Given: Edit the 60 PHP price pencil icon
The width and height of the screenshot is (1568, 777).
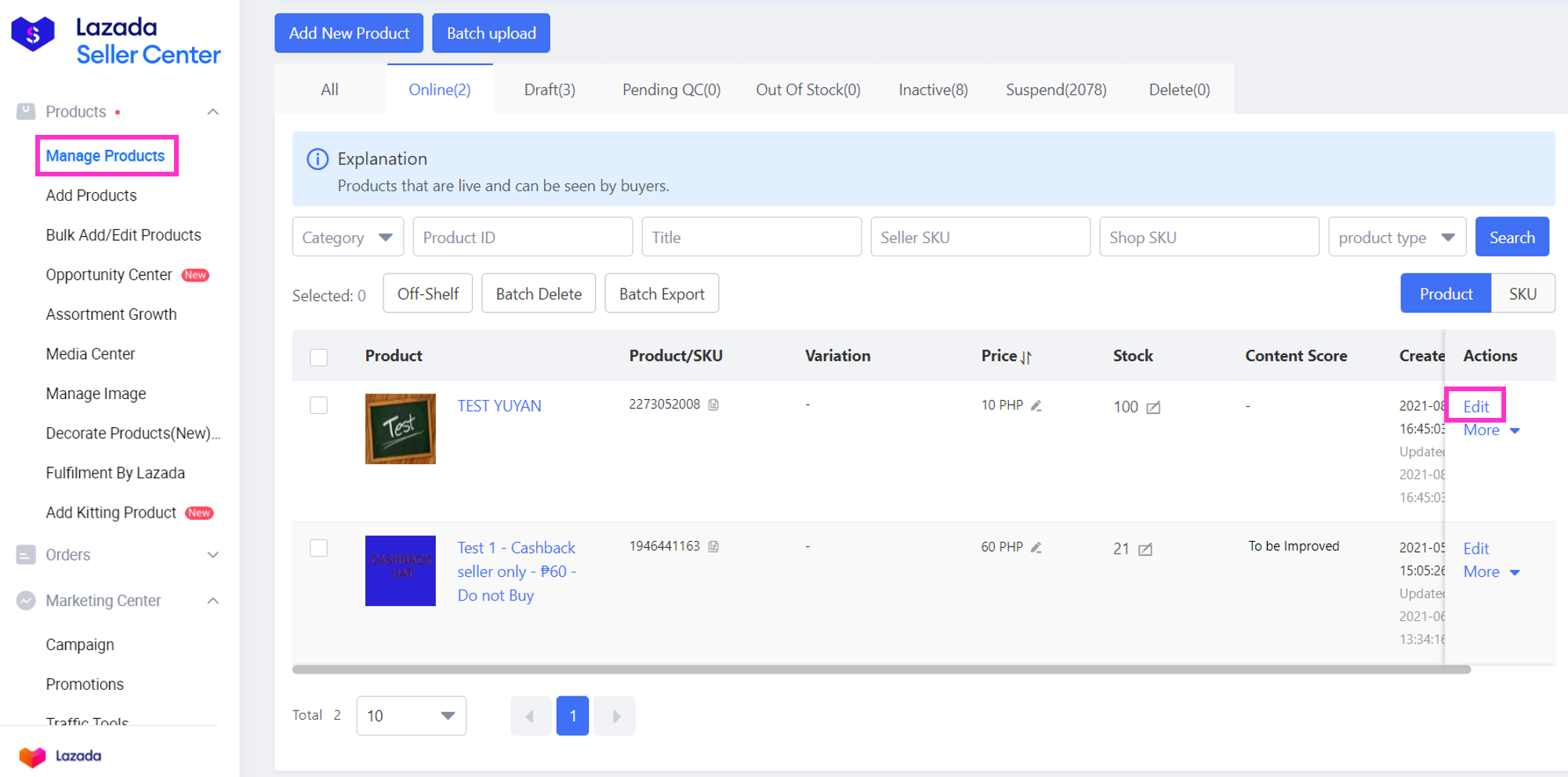Looking at the screenshot, I should click(1036, 547).
